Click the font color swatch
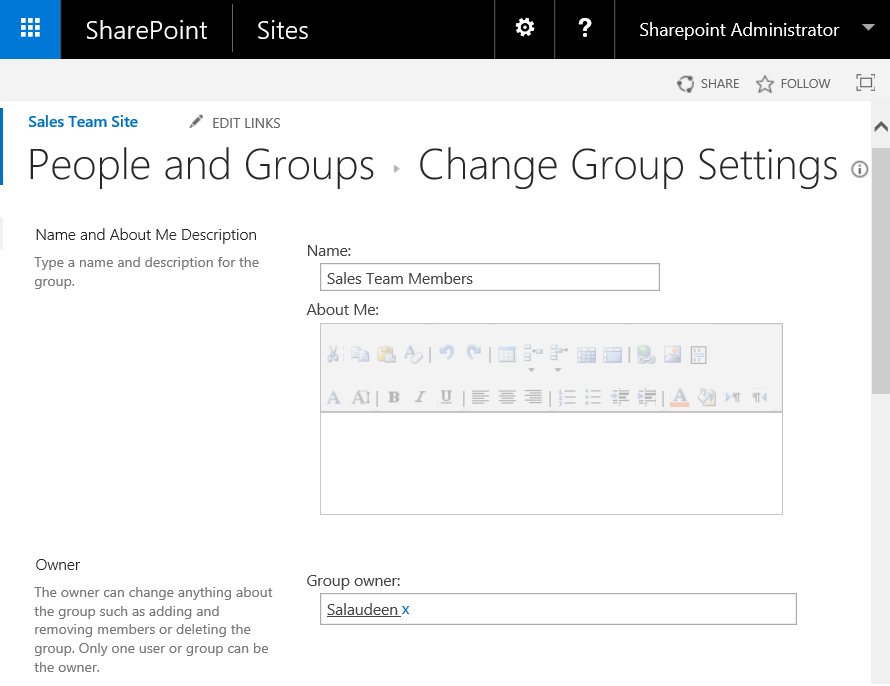Viewport: 890px width, 686px height. point(679,396)
